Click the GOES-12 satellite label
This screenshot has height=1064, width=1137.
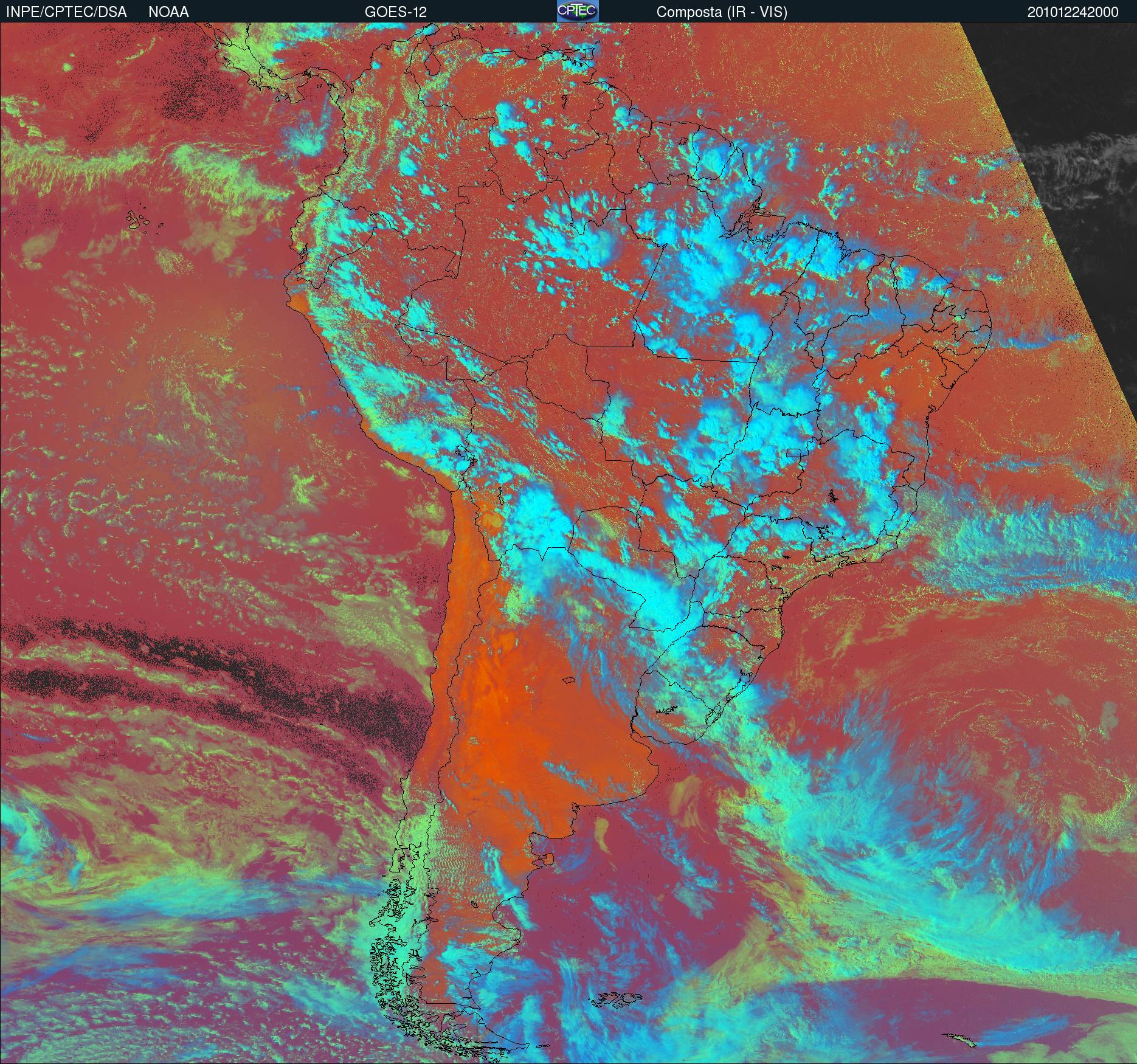coord(395,12)
